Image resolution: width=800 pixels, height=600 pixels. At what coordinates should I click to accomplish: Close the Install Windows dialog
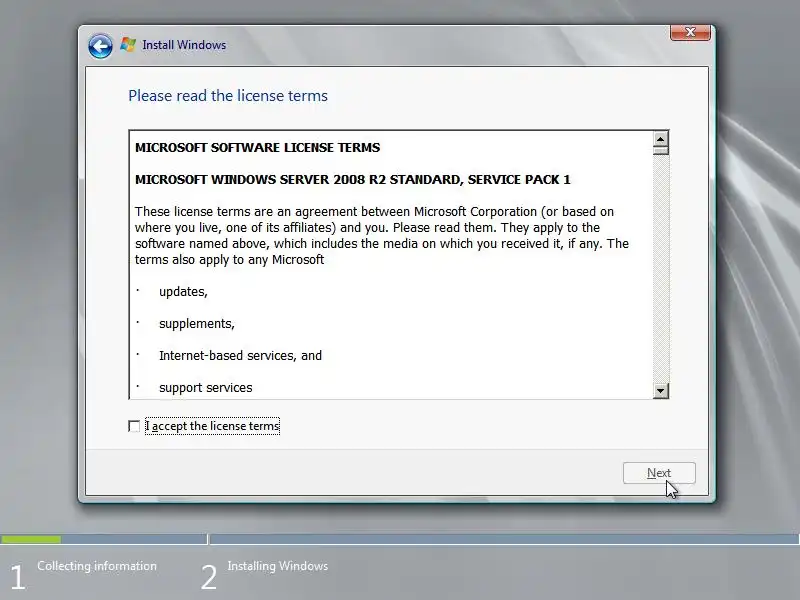click(690, 32)
